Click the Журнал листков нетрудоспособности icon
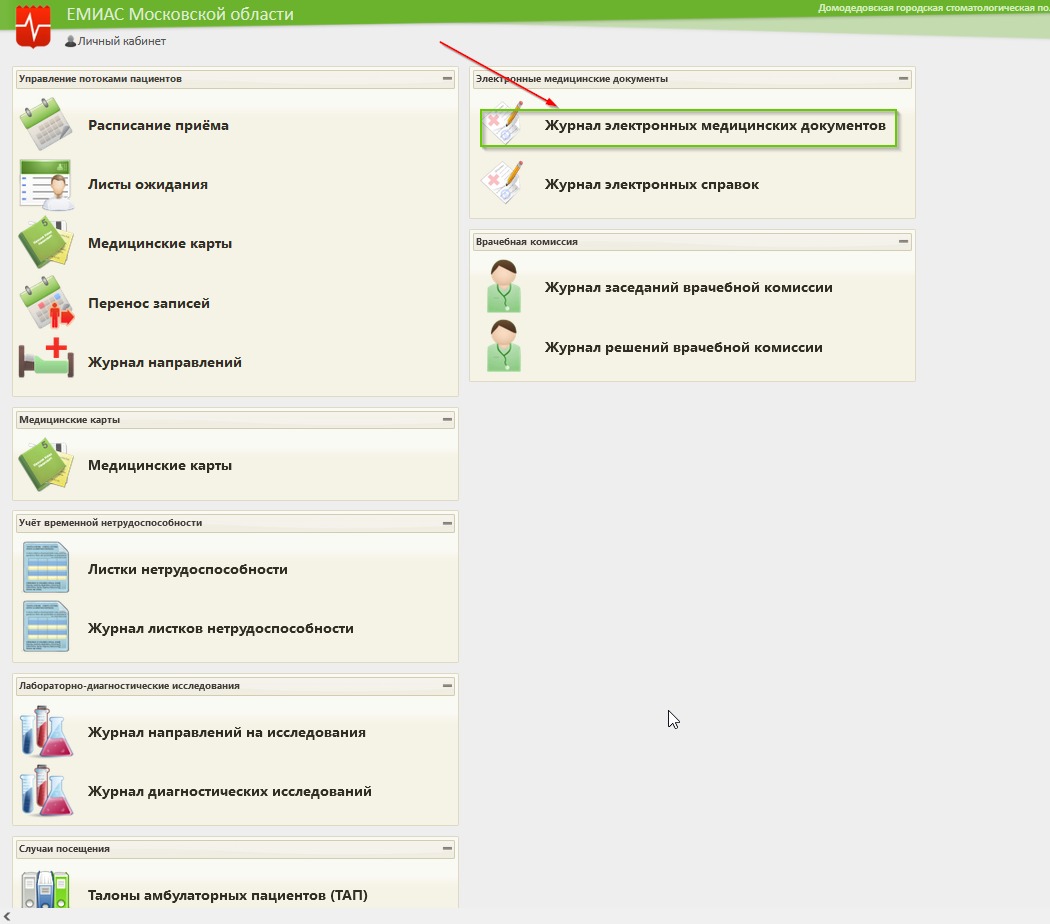The height and width of the screenshot is (924, 1050). coord(46,627)
